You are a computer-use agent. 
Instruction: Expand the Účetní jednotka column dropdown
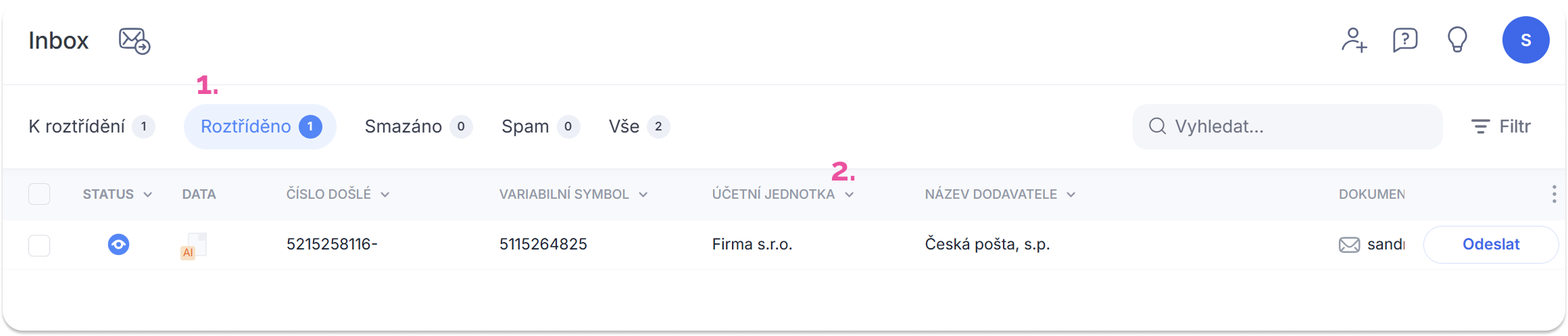pos(849,195)
